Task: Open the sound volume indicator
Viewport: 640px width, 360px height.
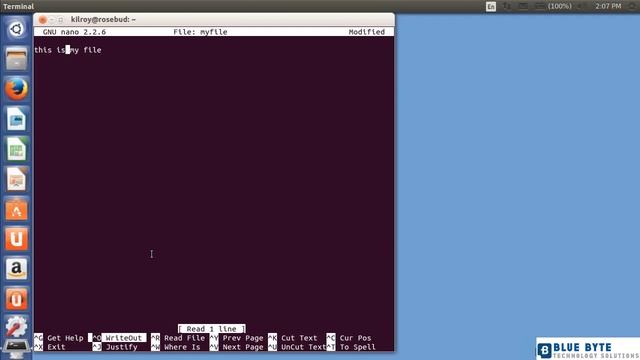Action: click(x=582, y=6)
